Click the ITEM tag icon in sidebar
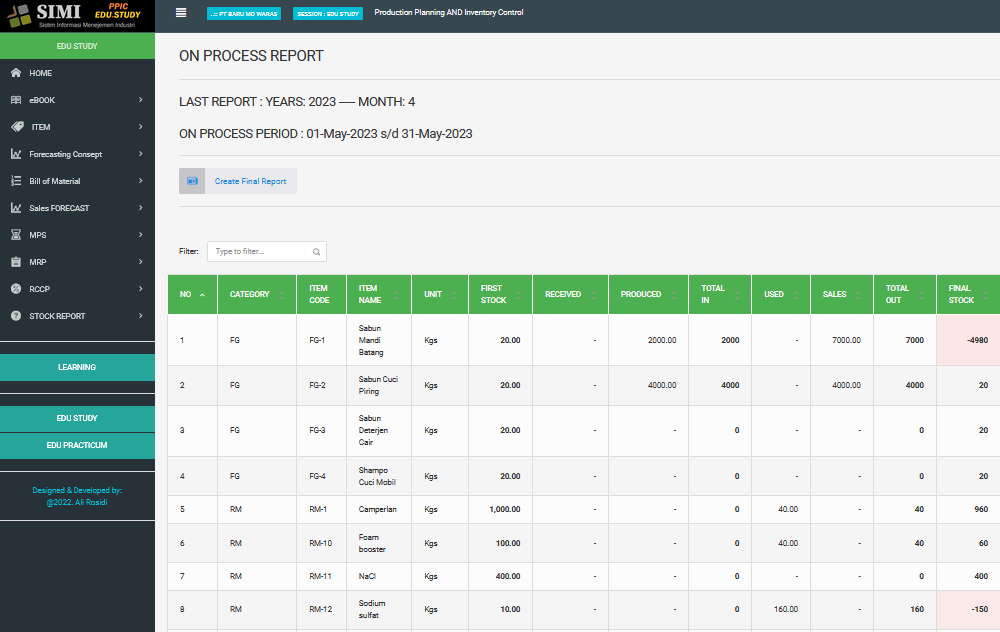1000x632 pixels. pyautogui.click(x=16, y=127)
